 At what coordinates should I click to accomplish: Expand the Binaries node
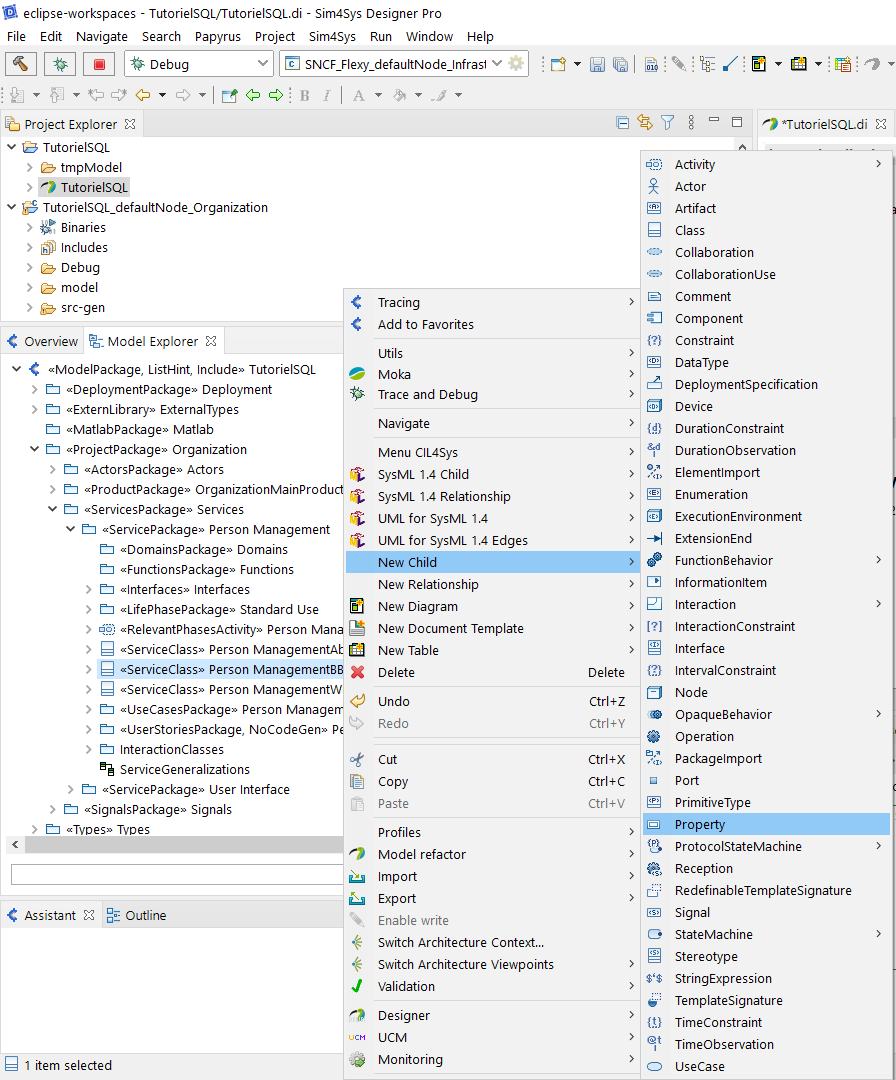(30, 227)
